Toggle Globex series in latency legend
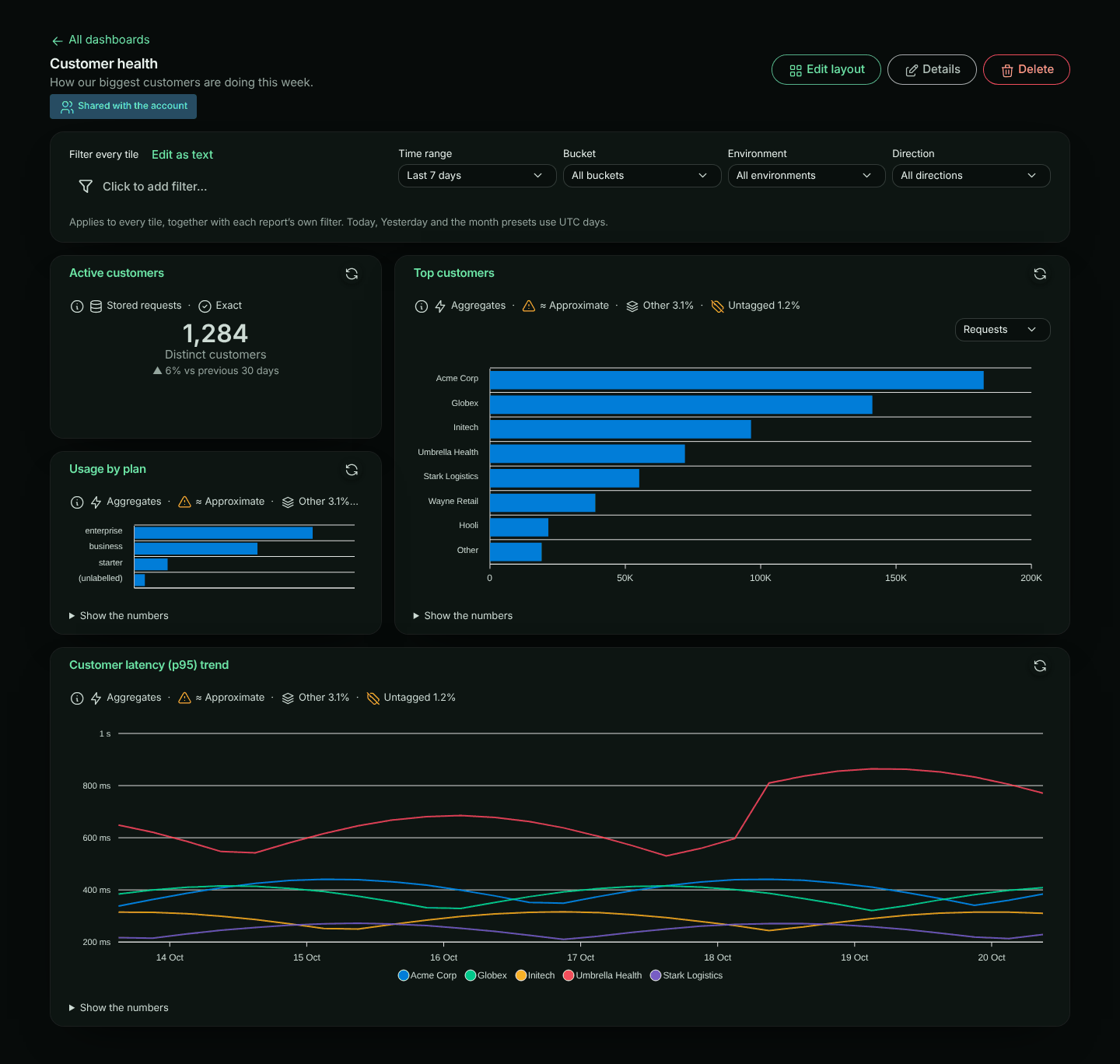Viewport: 1120px width, 1064px height. click(486, 975)
